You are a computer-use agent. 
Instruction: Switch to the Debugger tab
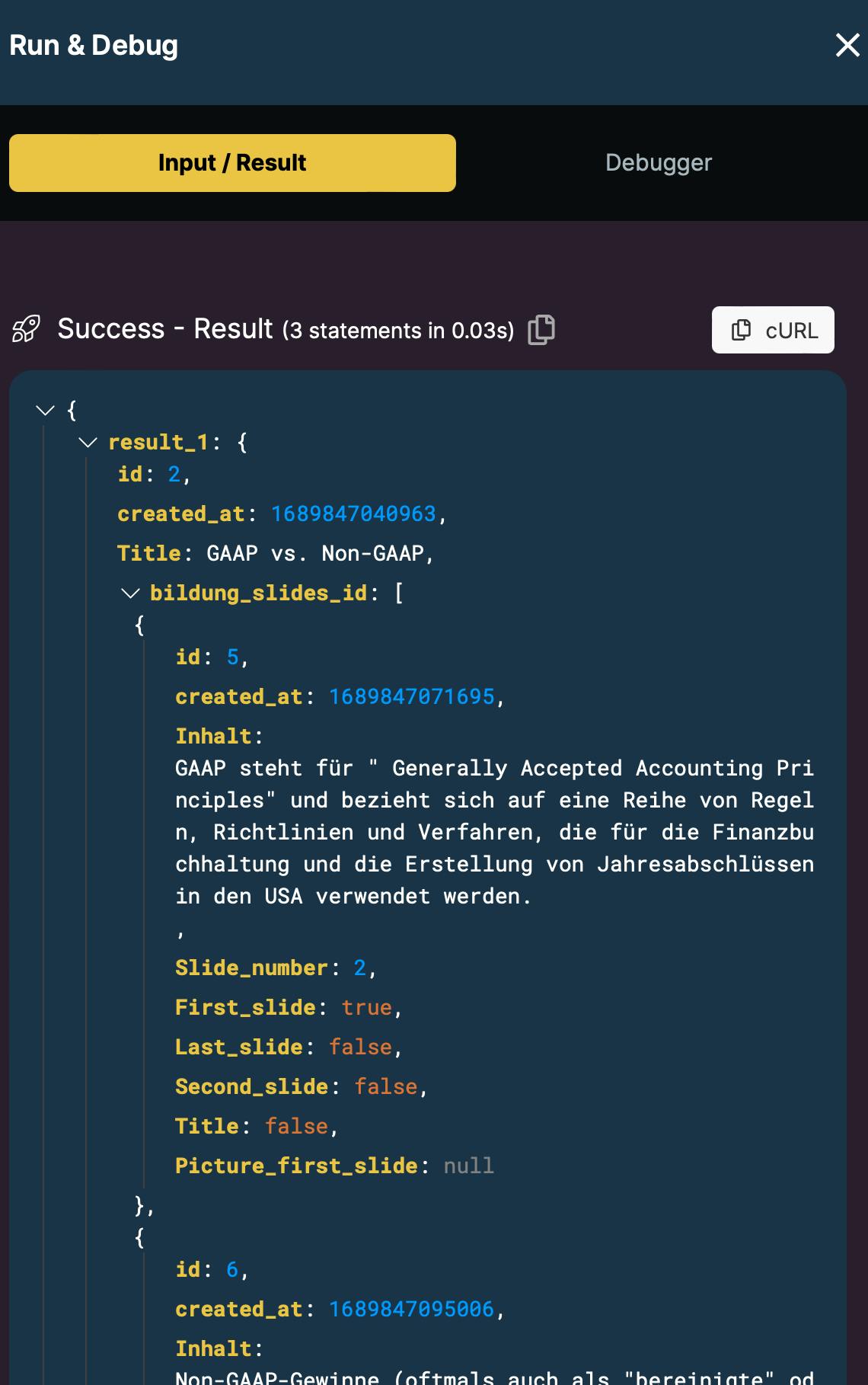(659, 163)
